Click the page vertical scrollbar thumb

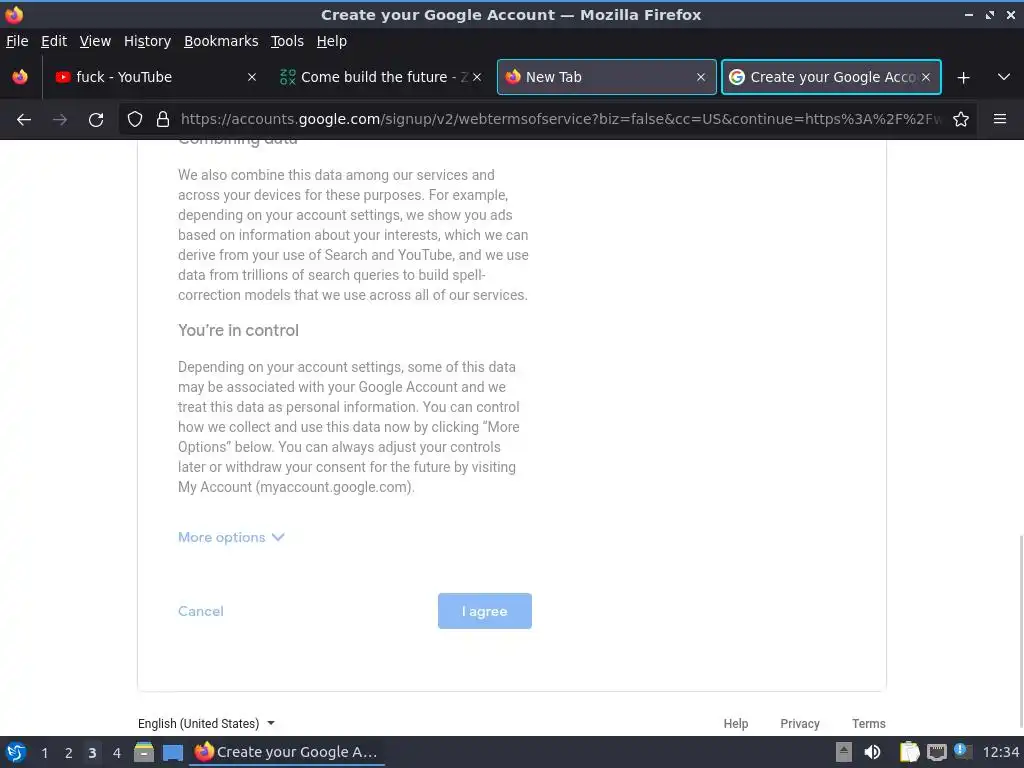pyautogui.click(x=1020, y=633)
